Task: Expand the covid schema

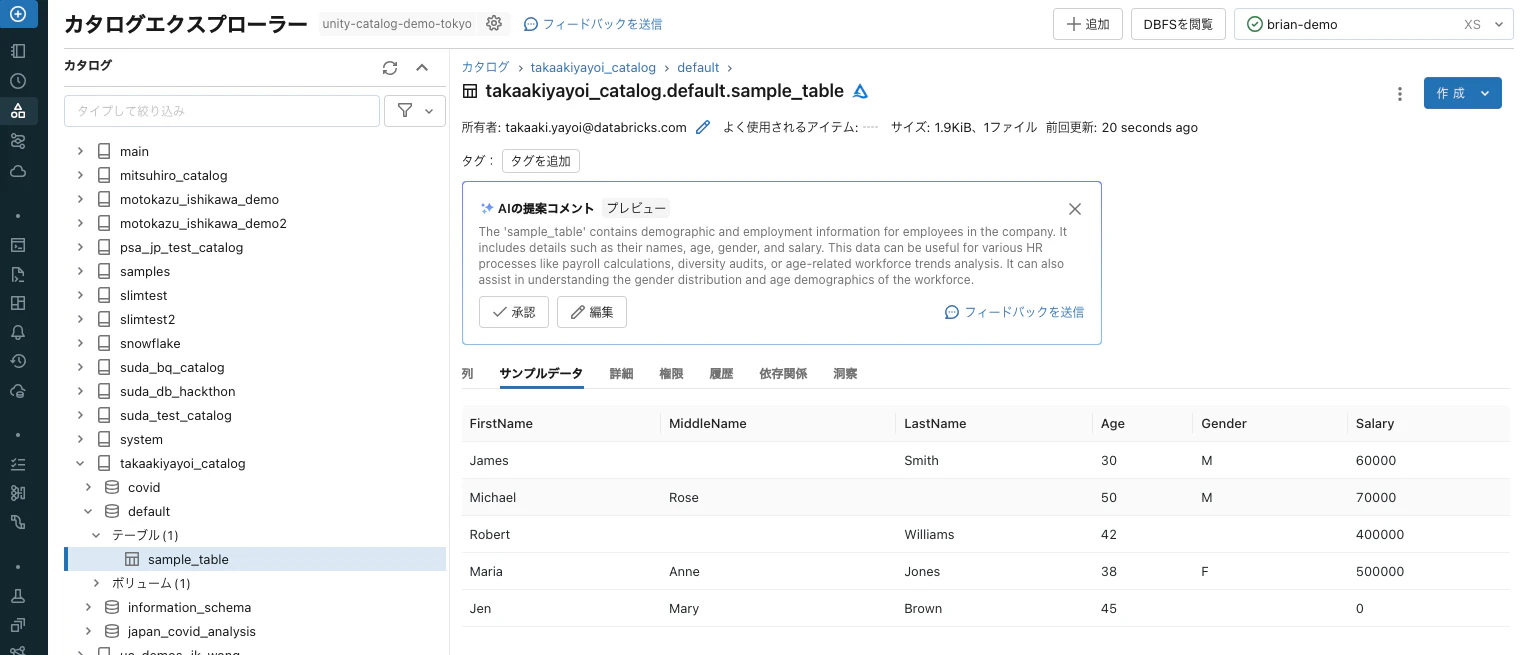Action: point(88,487)
